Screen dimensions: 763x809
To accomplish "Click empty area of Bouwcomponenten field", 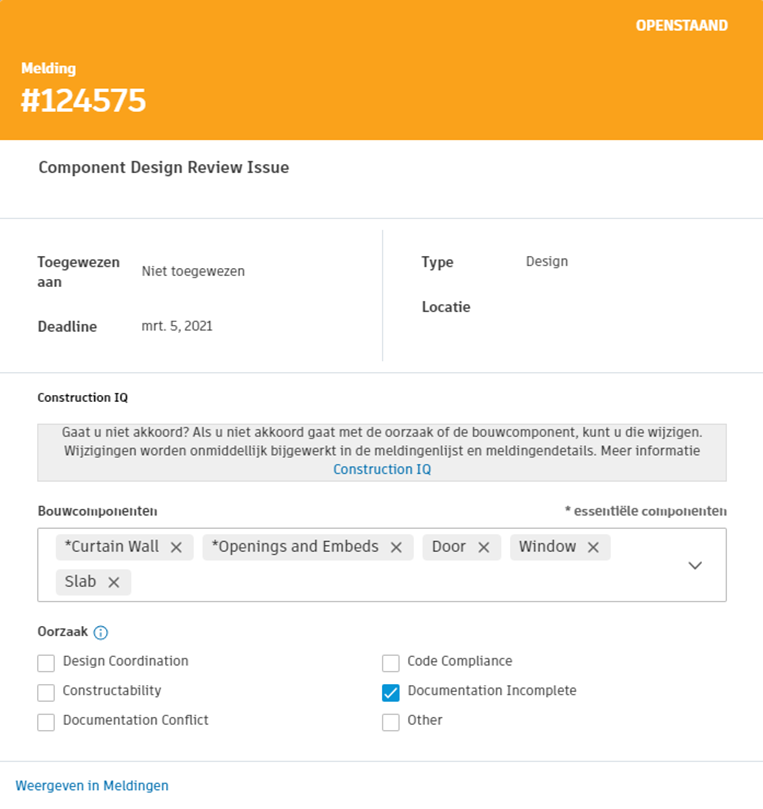I will (400, 582).
